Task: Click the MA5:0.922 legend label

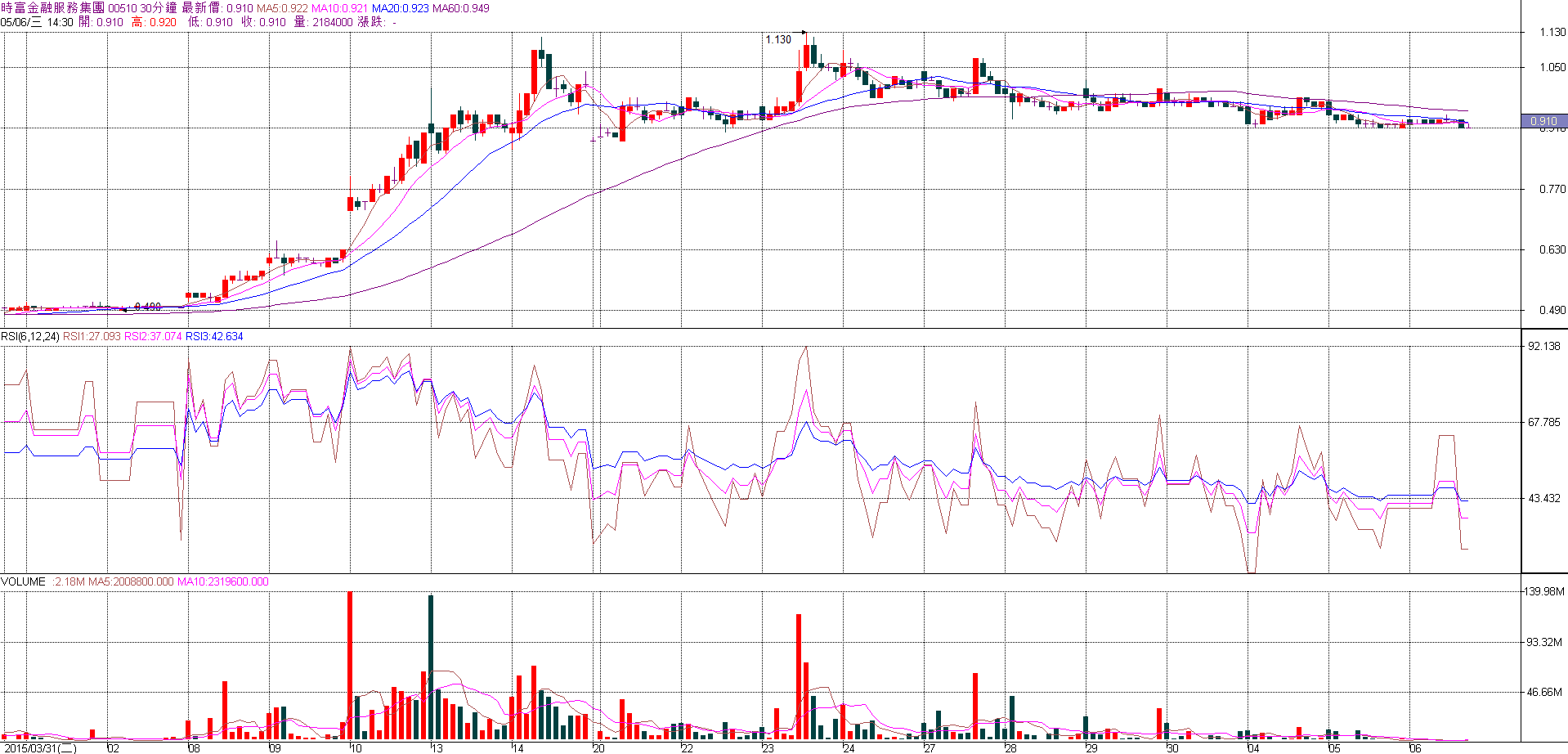Action: 282,8
